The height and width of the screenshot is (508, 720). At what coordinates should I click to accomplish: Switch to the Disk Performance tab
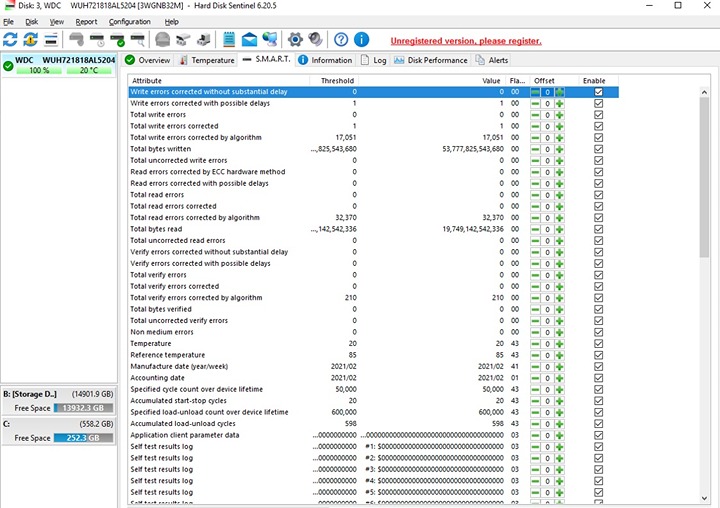point(431,60)
